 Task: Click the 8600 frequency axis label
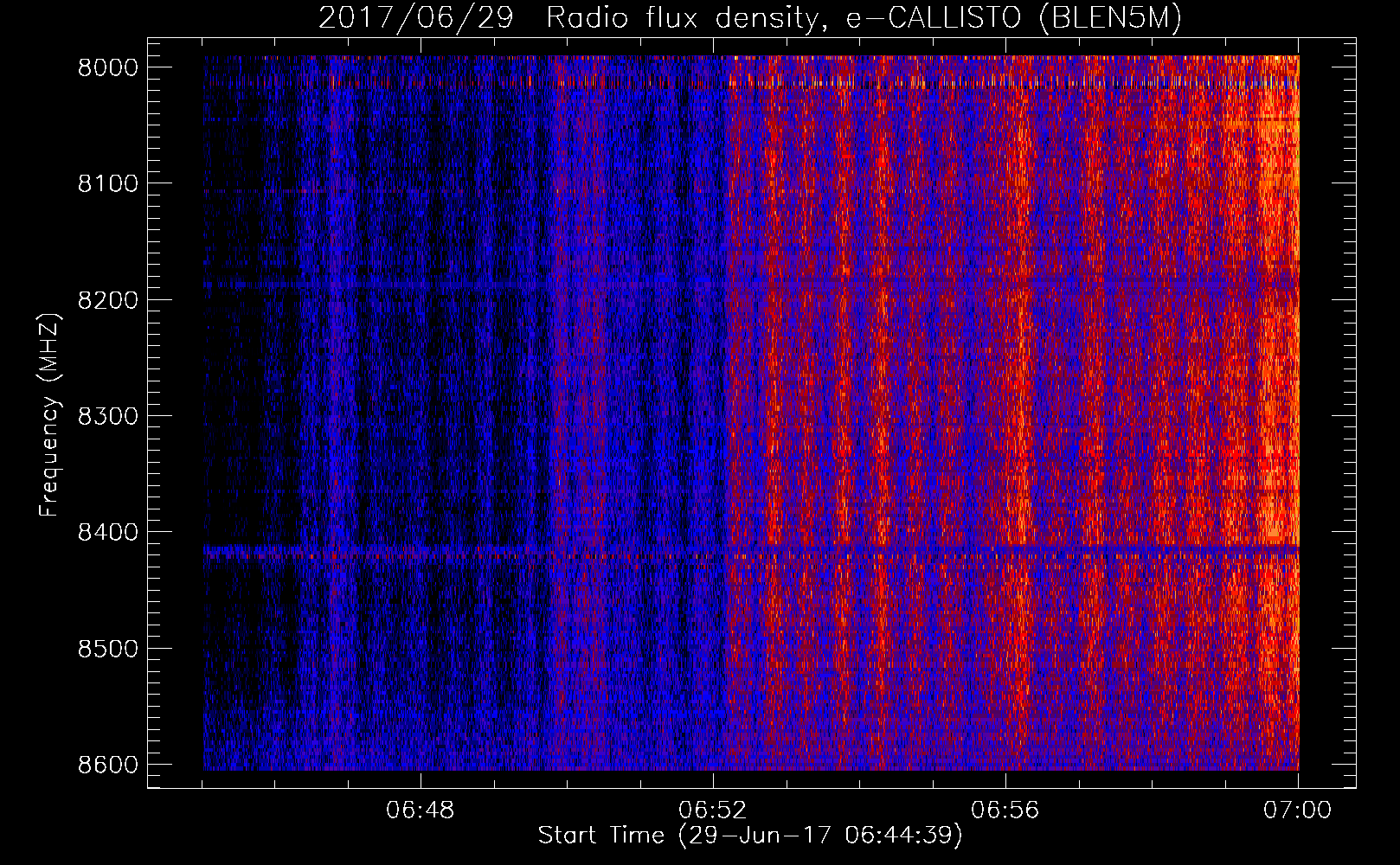(x=107, y=765)
